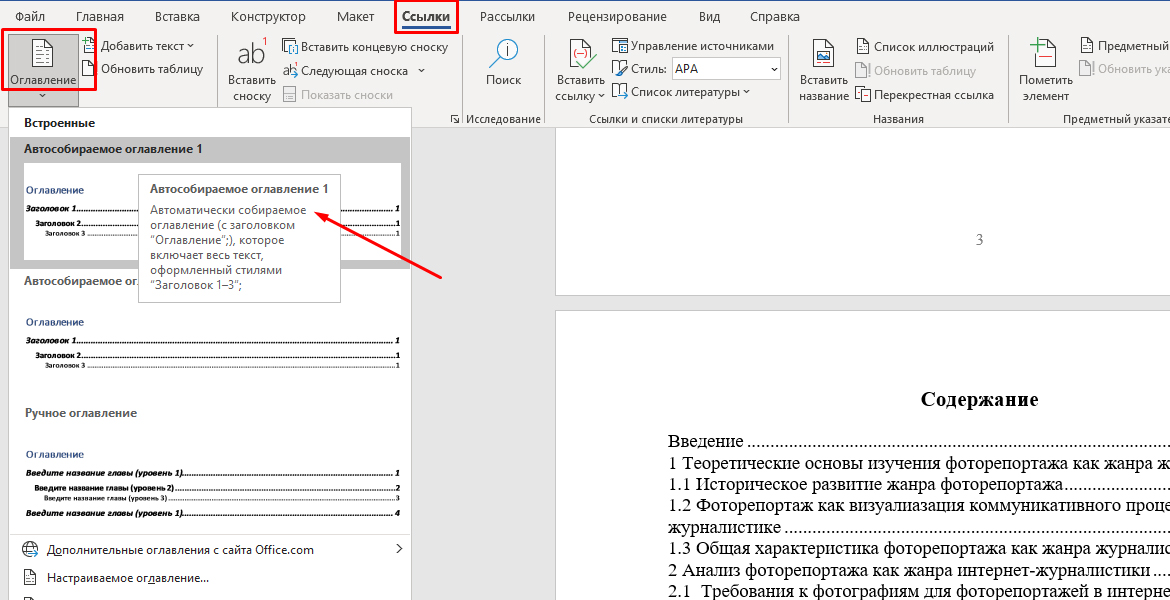
Task: Open the Сноски group dialog launcher
Action: point(454,119)
